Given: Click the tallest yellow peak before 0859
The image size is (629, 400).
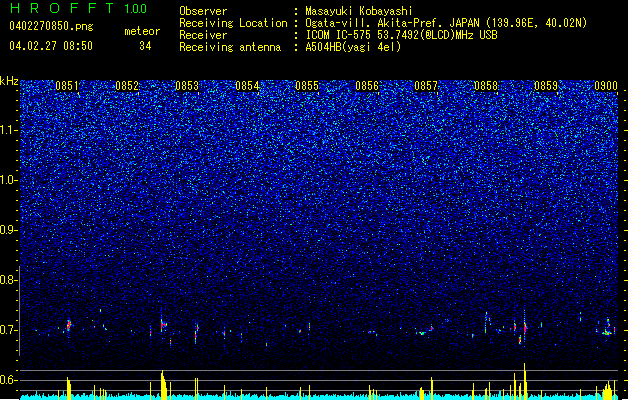Looking at the screenshot, I should 524,380.
